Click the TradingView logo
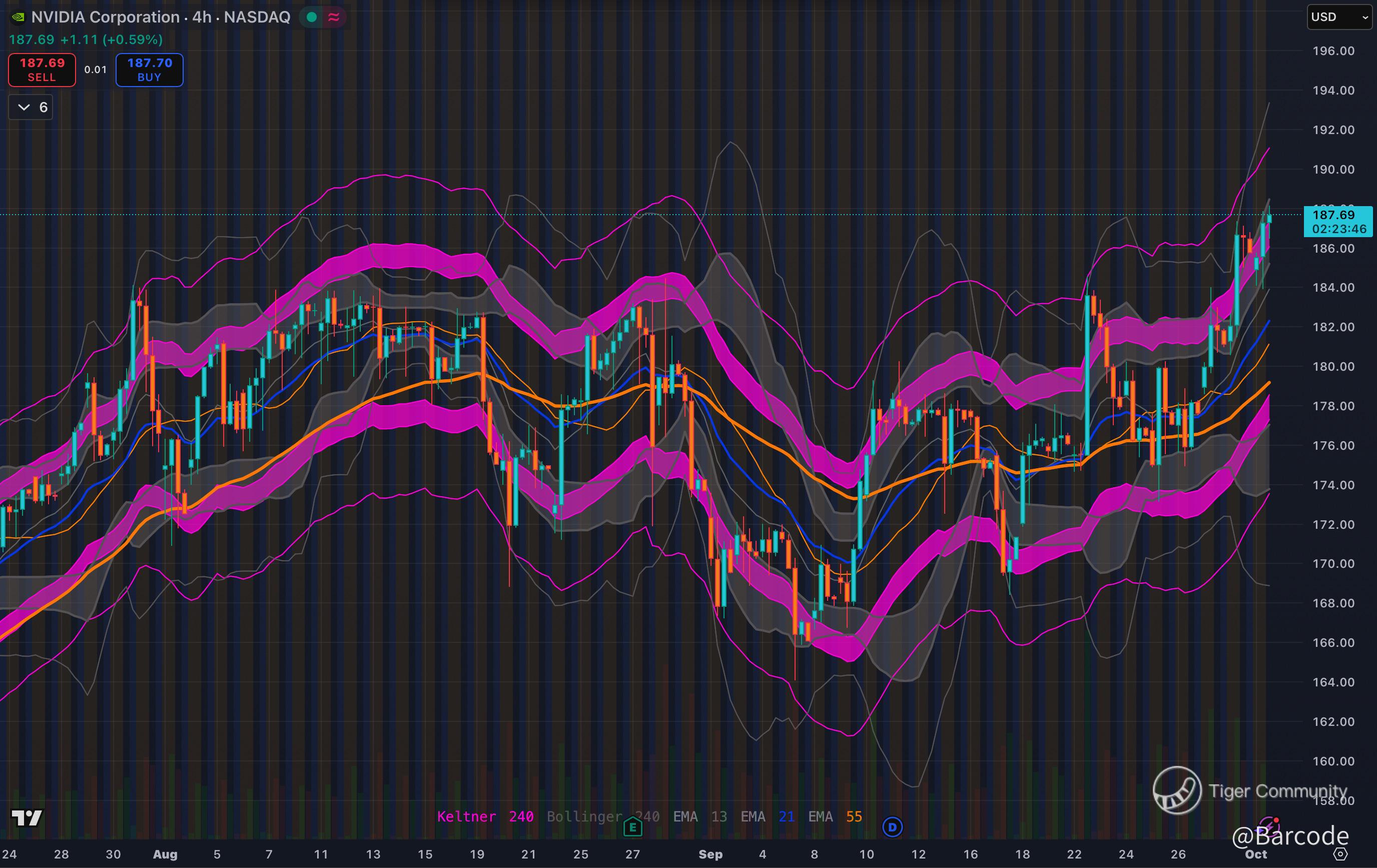Viewport: 1377px width, 868px height. [x=27, y=817]
